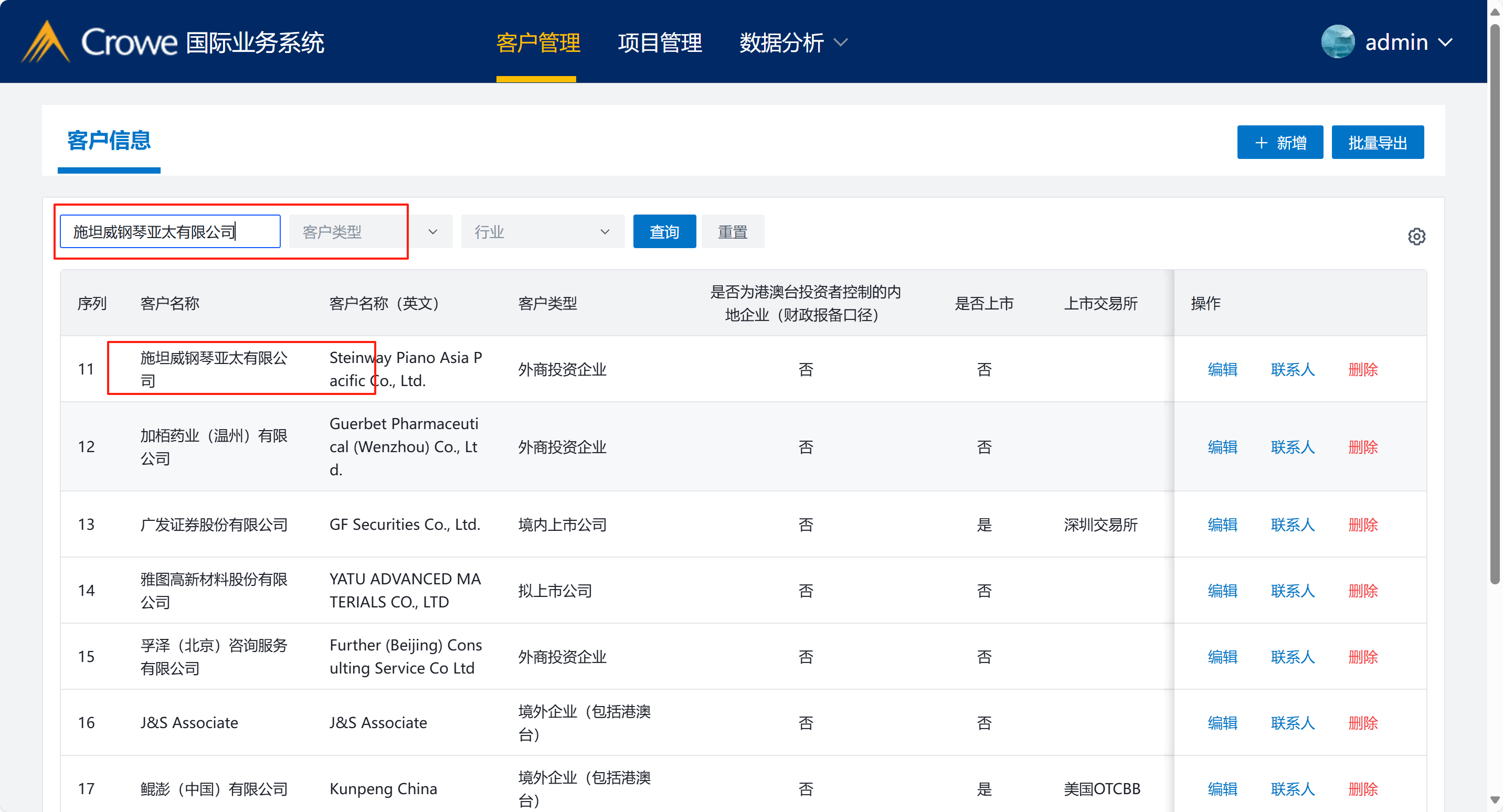Open the admin user dropdown menu
The image size is (1503, 812).
click(1445, 42)
